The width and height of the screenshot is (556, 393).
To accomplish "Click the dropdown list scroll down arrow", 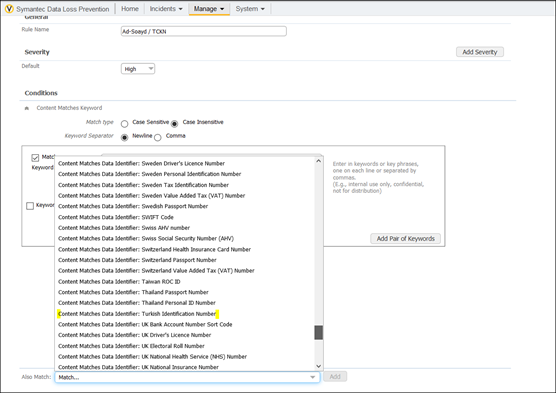I will point(318,366).
